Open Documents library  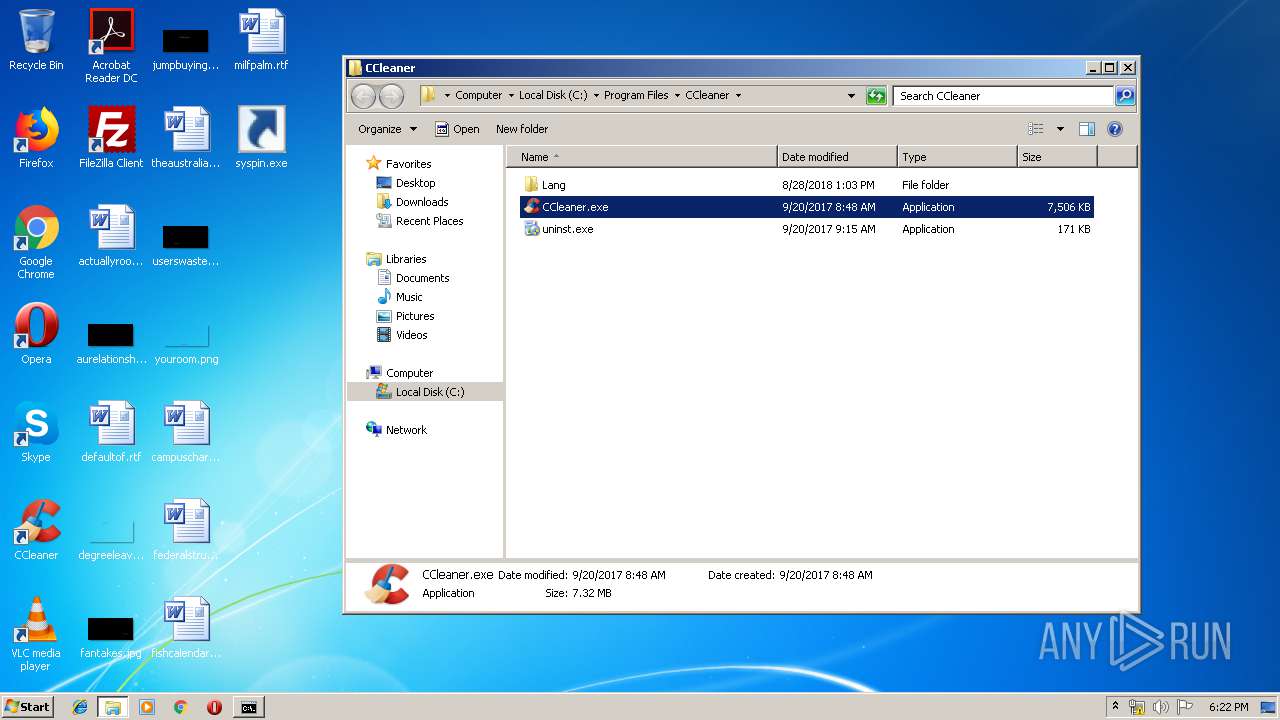(422, 278)
